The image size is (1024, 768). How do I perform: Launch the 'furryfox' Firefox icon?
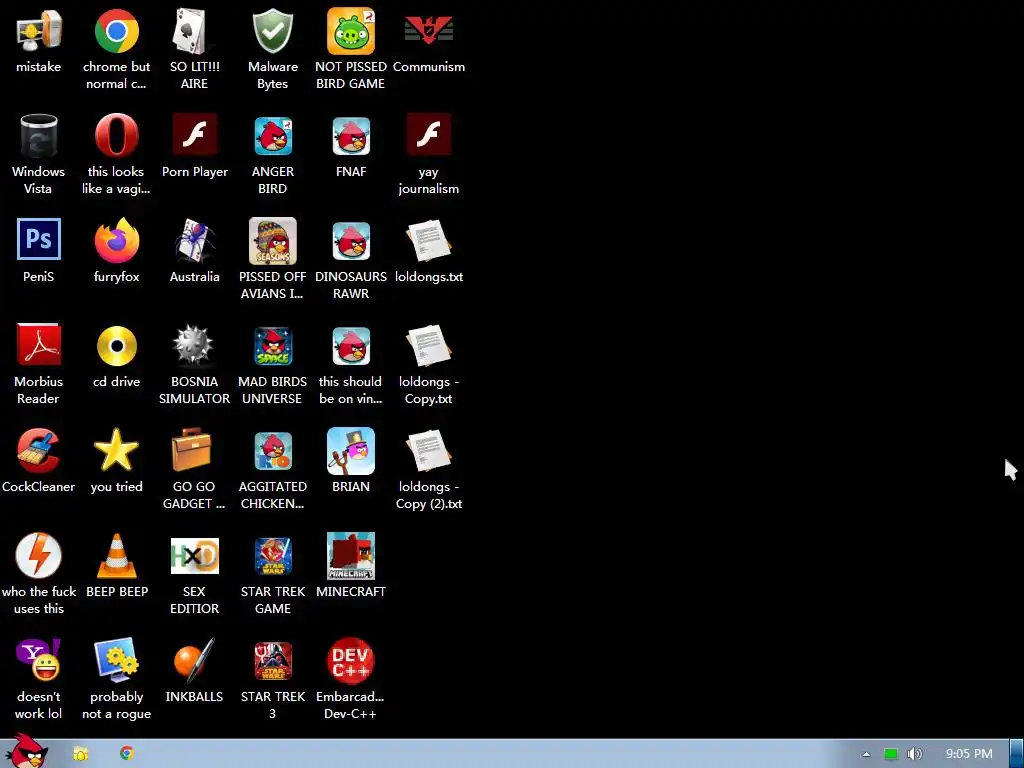click(x=116, y=240)
